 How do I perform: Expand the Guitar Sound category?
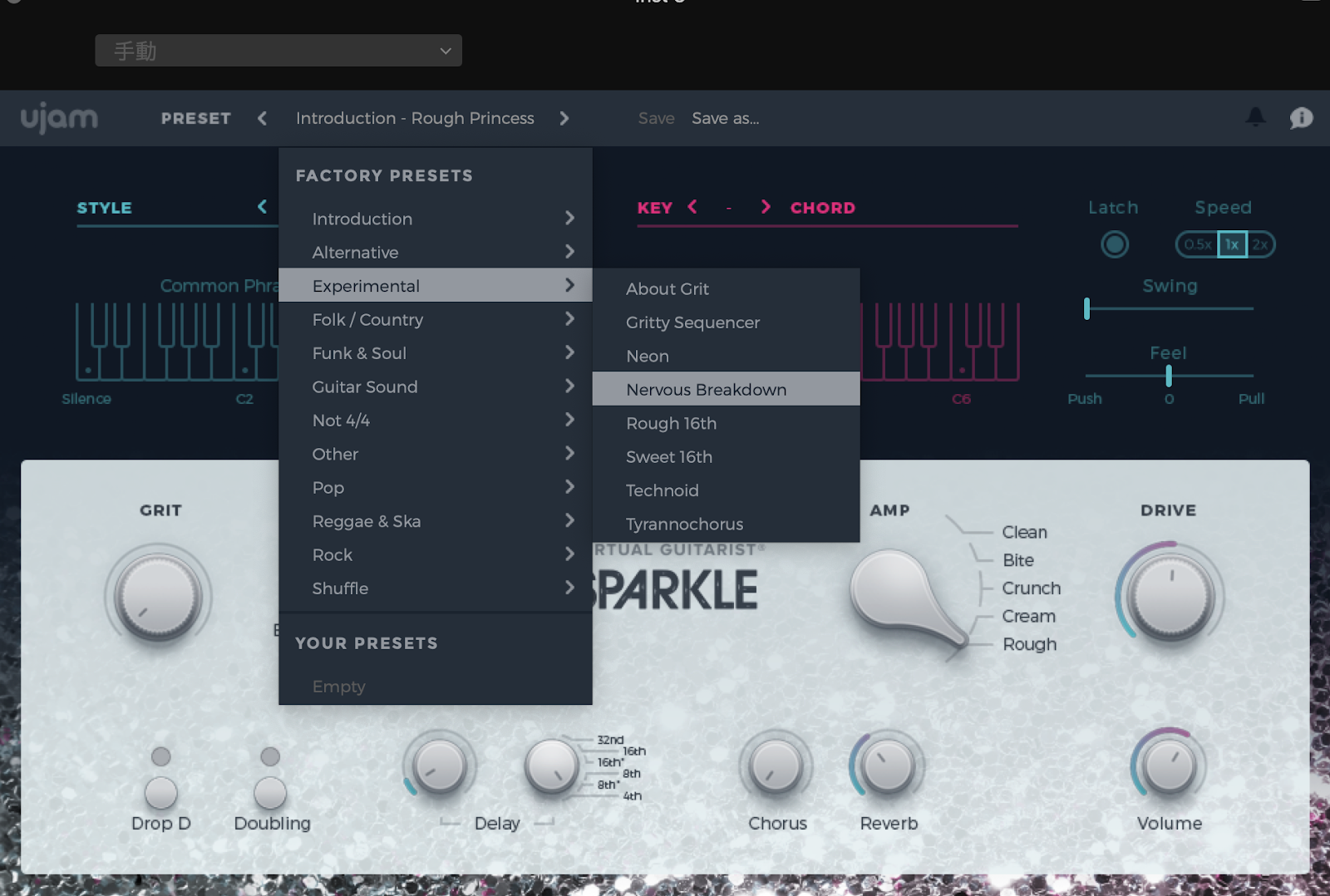[x=436, y=386]
